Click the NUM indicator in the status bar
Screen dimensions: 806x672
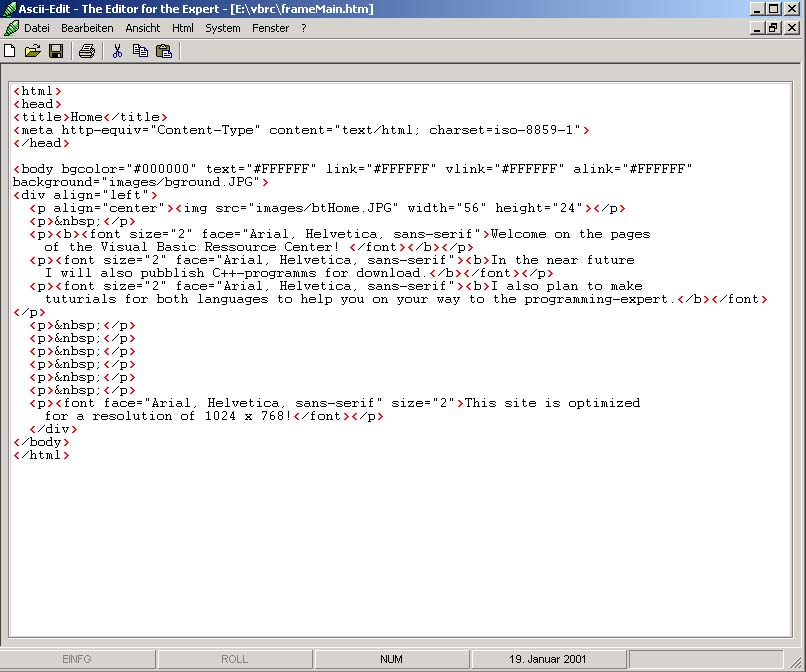point(391,660)
